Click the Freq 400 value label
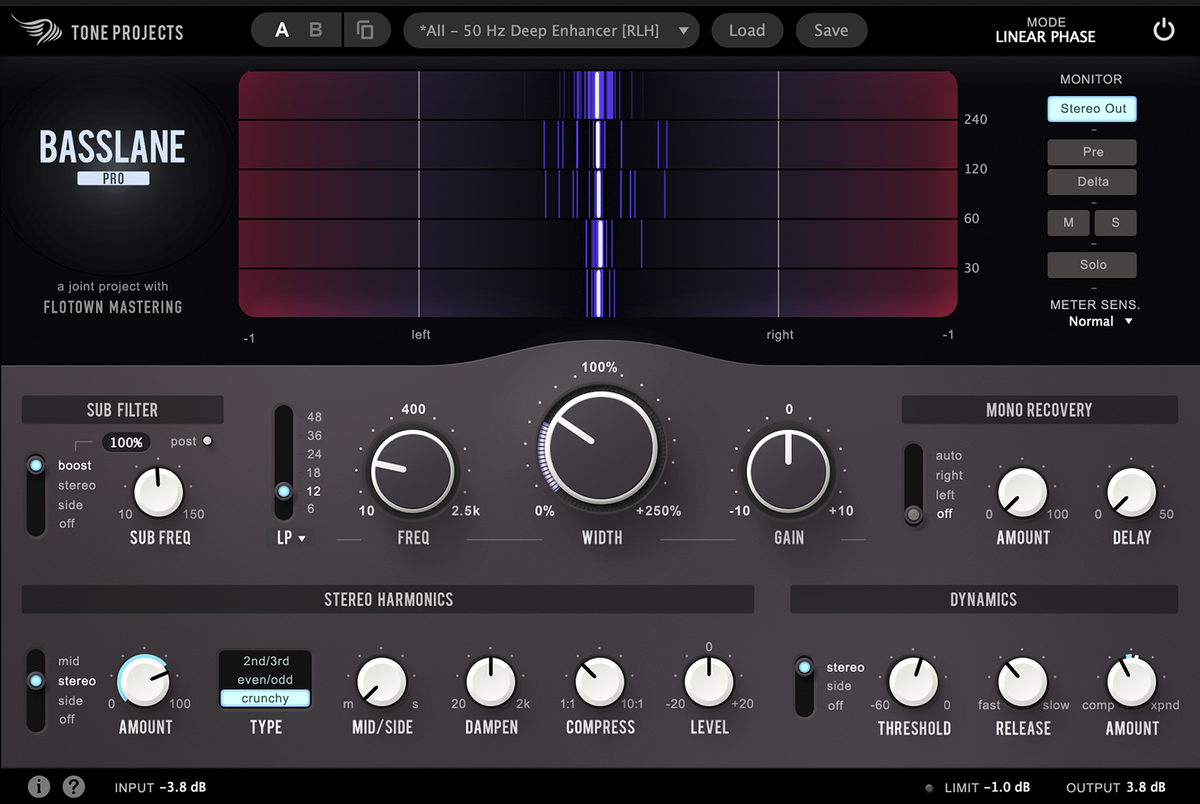 pos(413,409)
